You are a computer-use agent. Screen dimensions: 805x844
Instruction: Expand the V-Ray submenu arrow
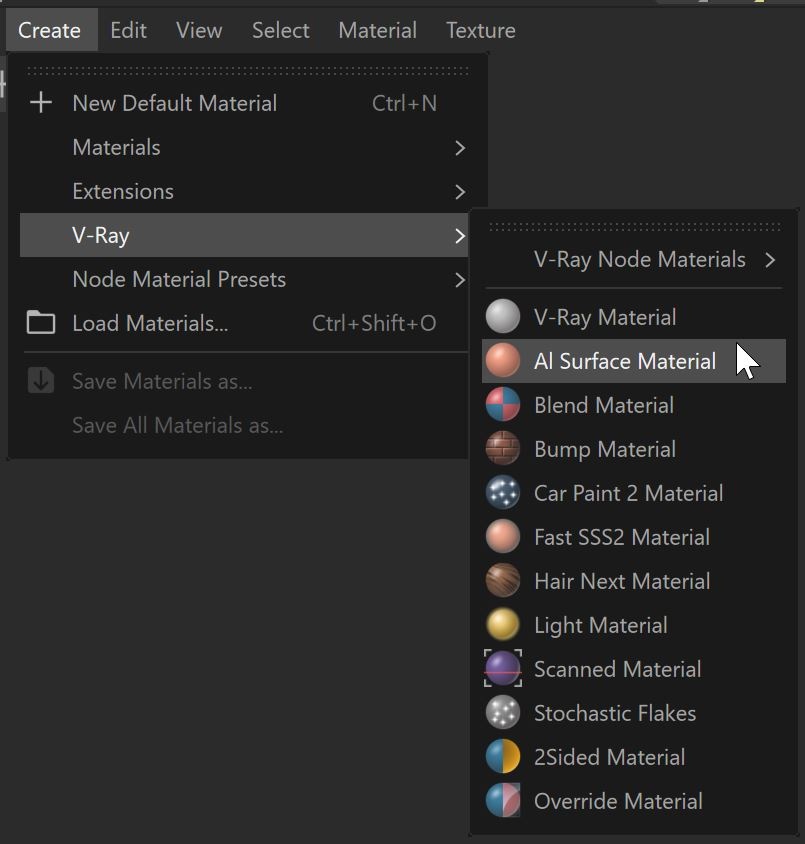pyautogui.click(x=459, y=235)
